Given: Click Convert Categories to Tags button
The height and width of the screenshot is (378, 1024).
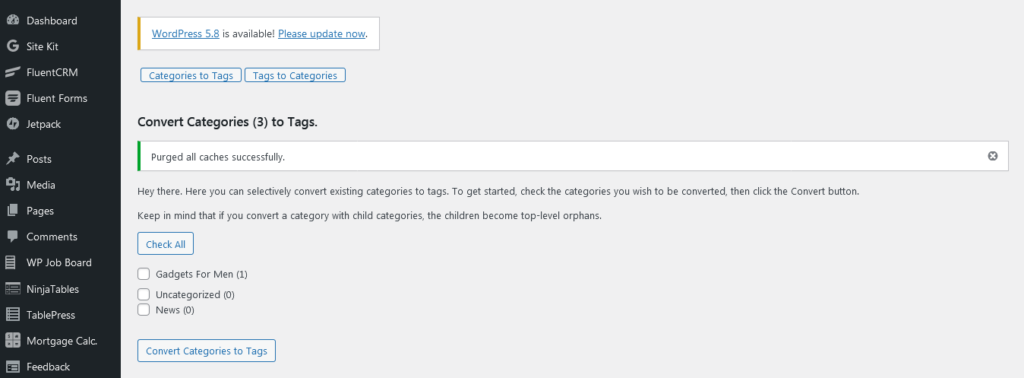Looking at the screenshot, I should (206, 351).
